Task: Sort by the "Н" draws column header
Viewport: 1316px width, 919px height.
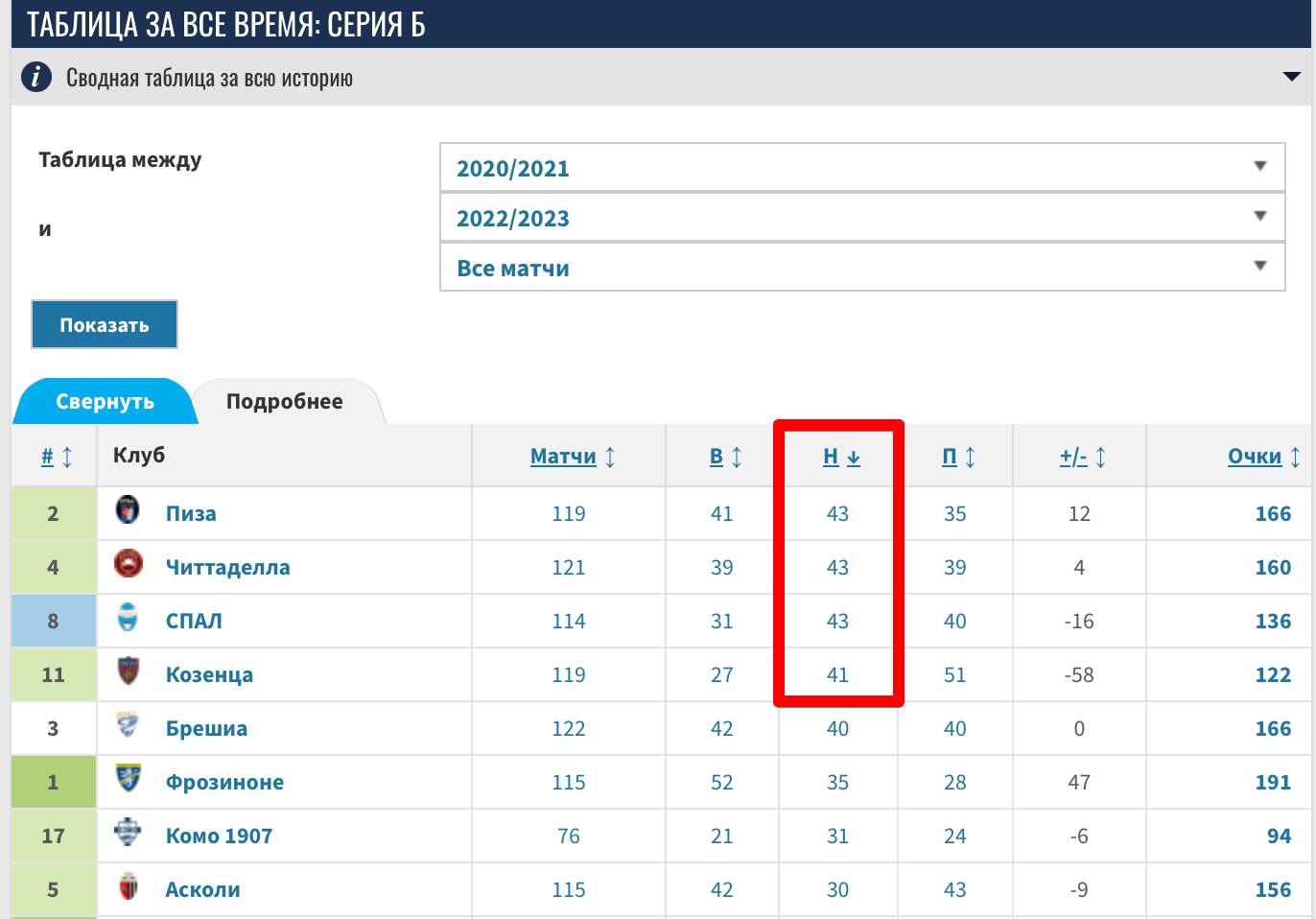Action: click(831, 457)
